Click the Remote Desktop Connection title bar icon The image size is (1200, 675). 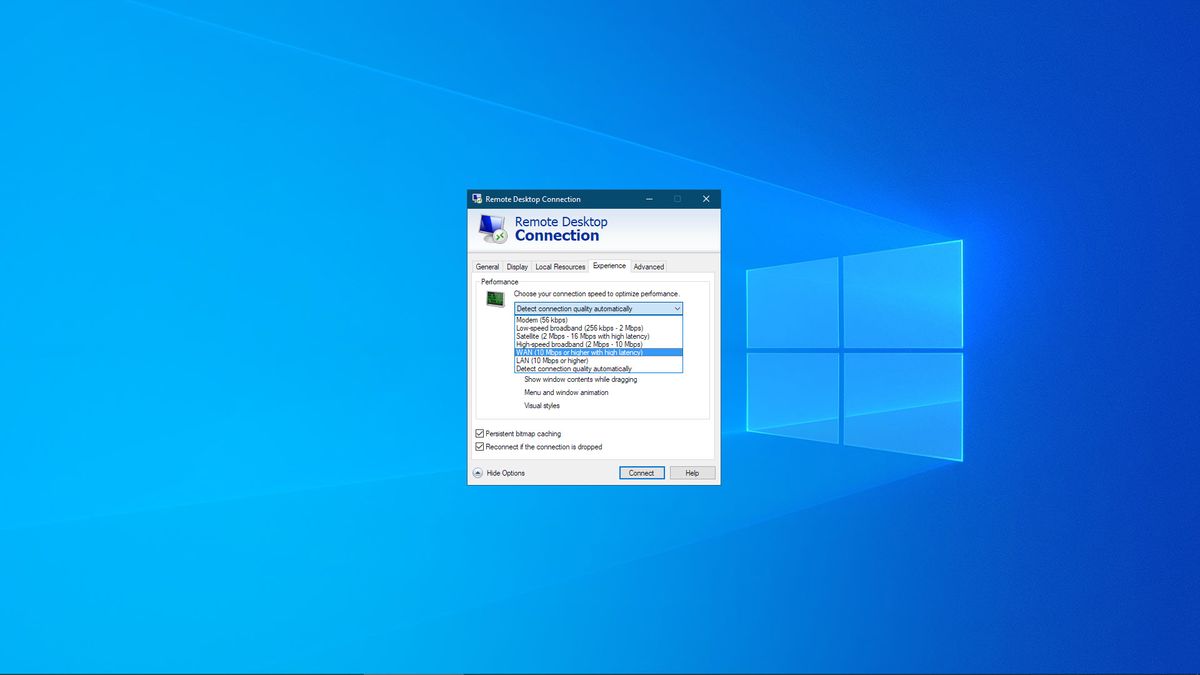tap(476, 199)
